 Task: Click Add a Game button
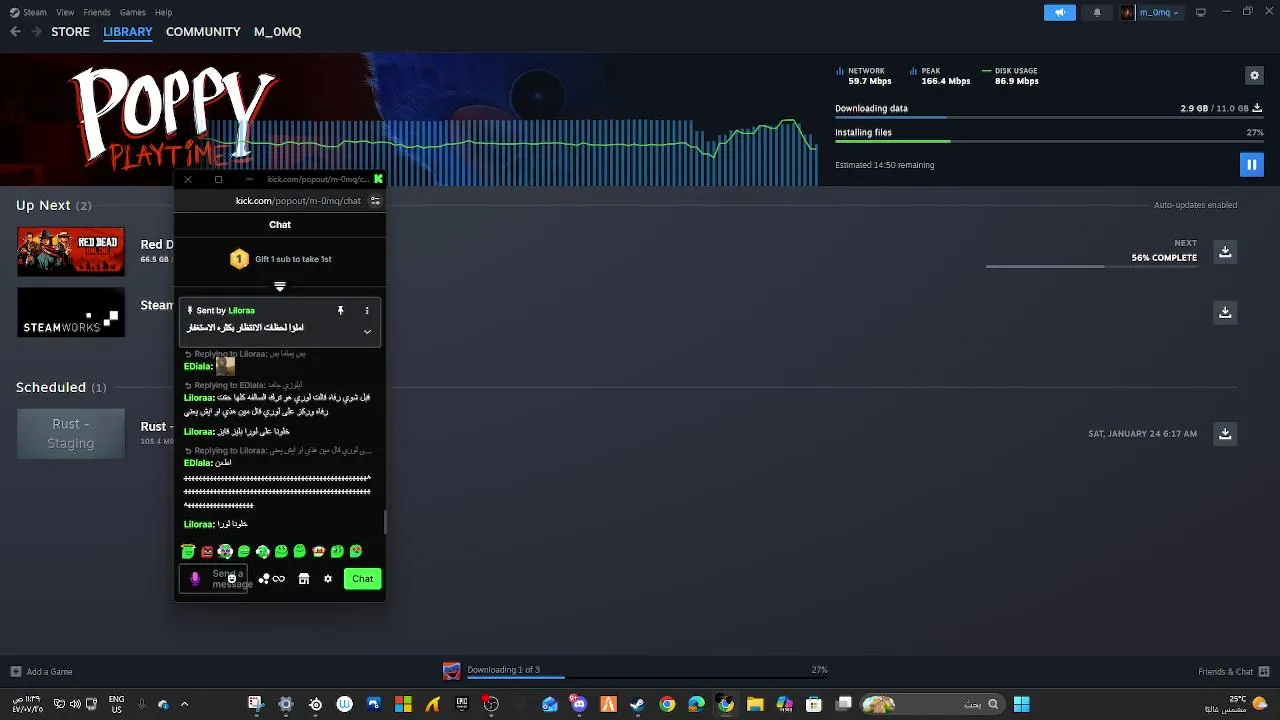point(41,672)
